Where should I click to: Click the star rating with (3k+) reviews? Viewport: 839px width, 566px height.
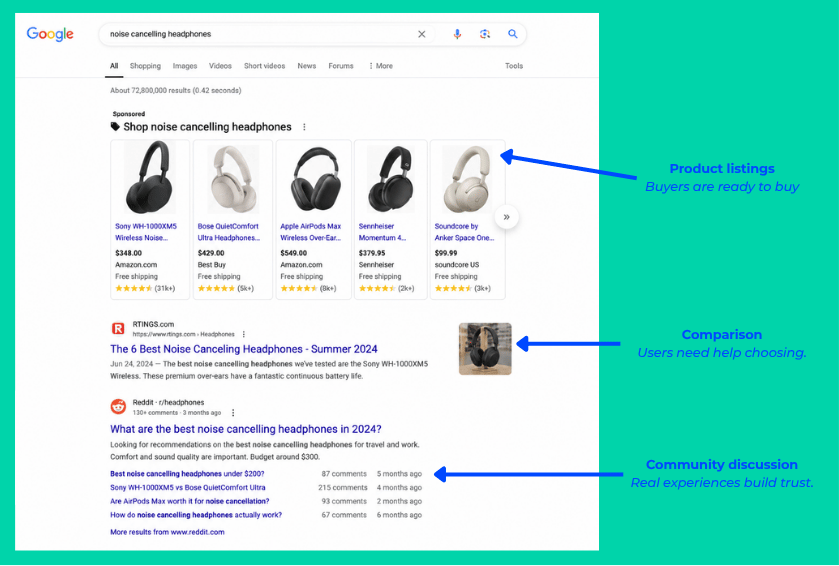pyautogui.click(x=462, y=288)
